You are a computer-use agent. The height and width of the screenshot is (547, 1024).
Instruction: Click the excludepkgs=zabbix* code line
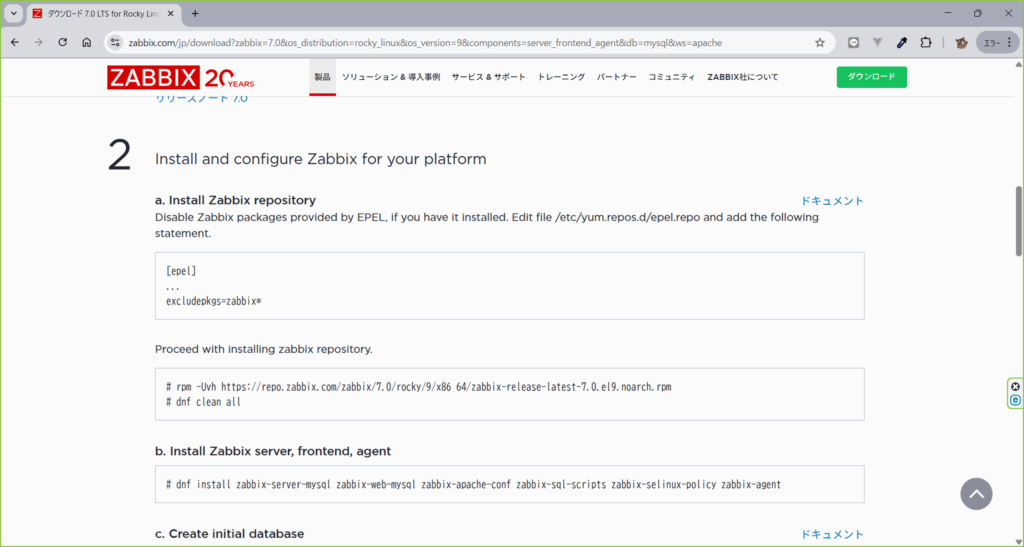pyautogui.click(x=214, y=302)
